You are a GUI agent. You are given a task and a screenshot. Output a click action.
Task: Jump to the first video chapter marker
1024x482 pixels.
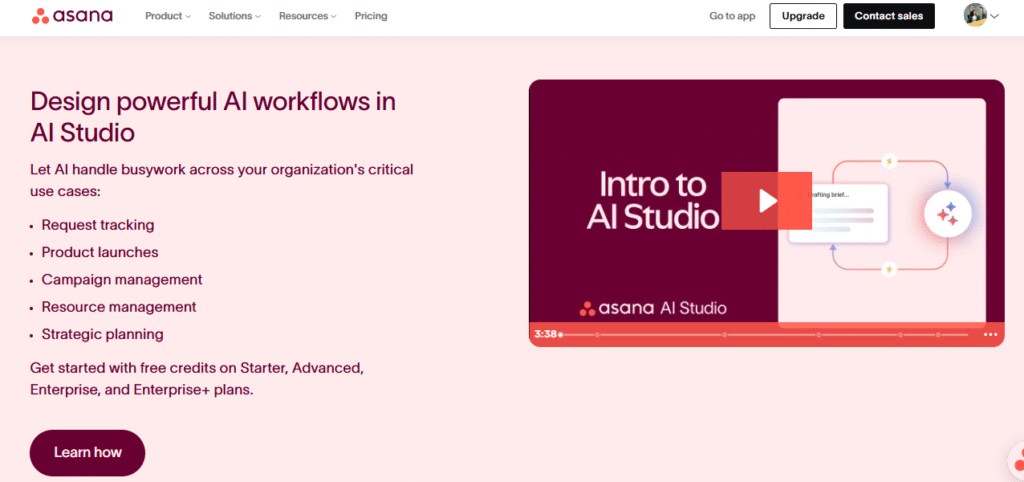point(597,334)
